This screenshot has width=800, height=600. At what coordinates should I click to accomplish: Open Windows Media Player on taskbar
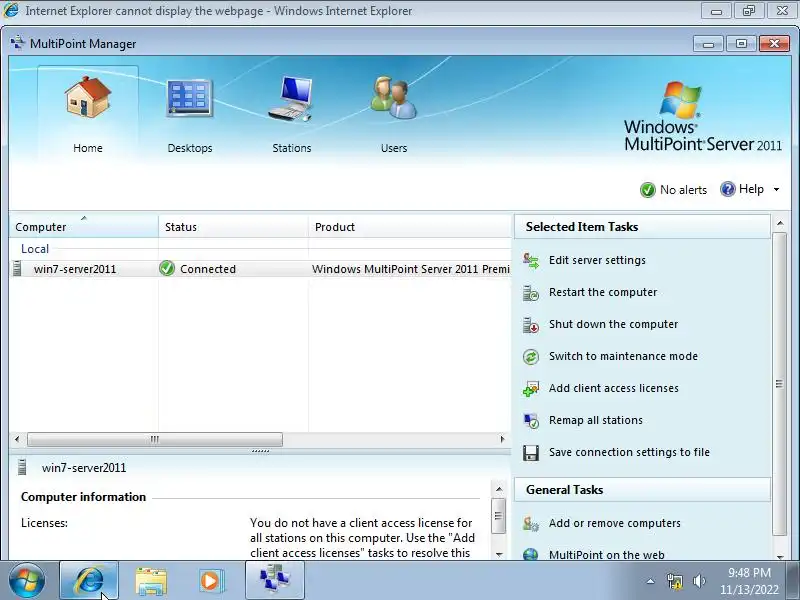click(x=210, y=581)
